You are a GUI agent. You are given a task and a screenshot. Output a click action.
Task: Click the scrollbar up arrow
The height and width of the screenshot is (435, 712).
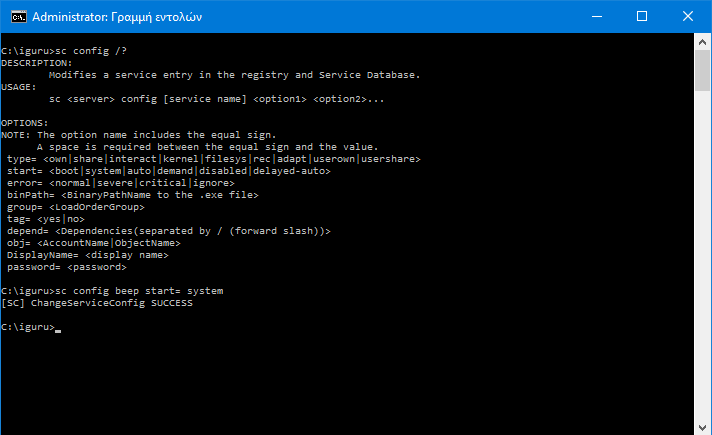tap(703, 42)
